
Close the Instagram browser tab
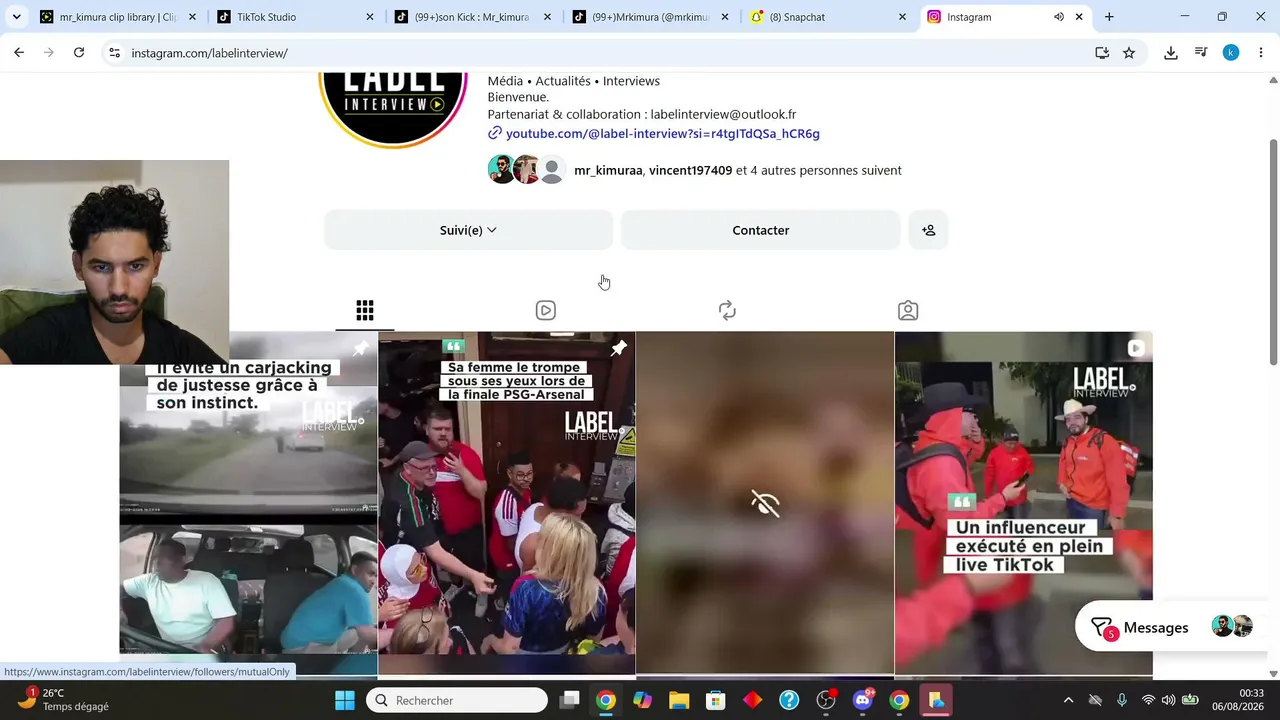pyautogui.click(x=1079, y=17)
